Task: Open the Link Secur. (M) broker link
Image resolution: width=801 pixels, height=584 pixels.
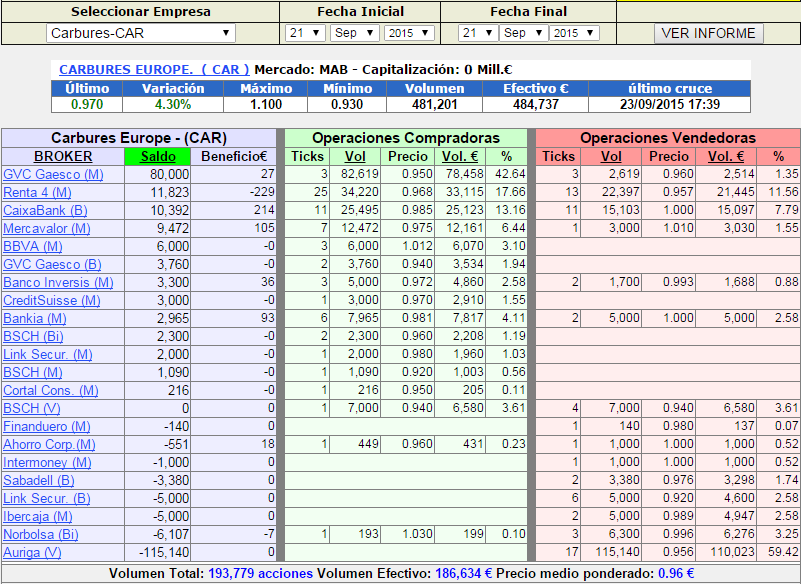Action: click(48, 355)
